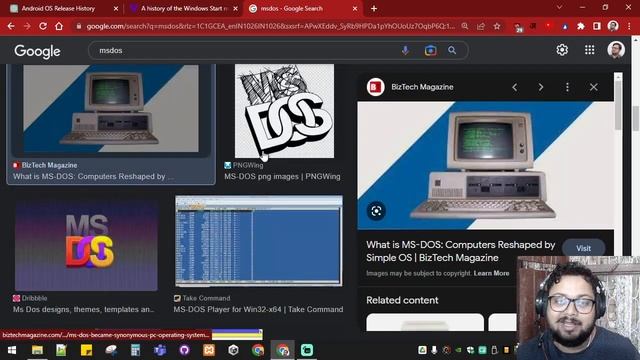
Task: Open Chrome profile avatar in toolbar
Action: tap(613, 26)
